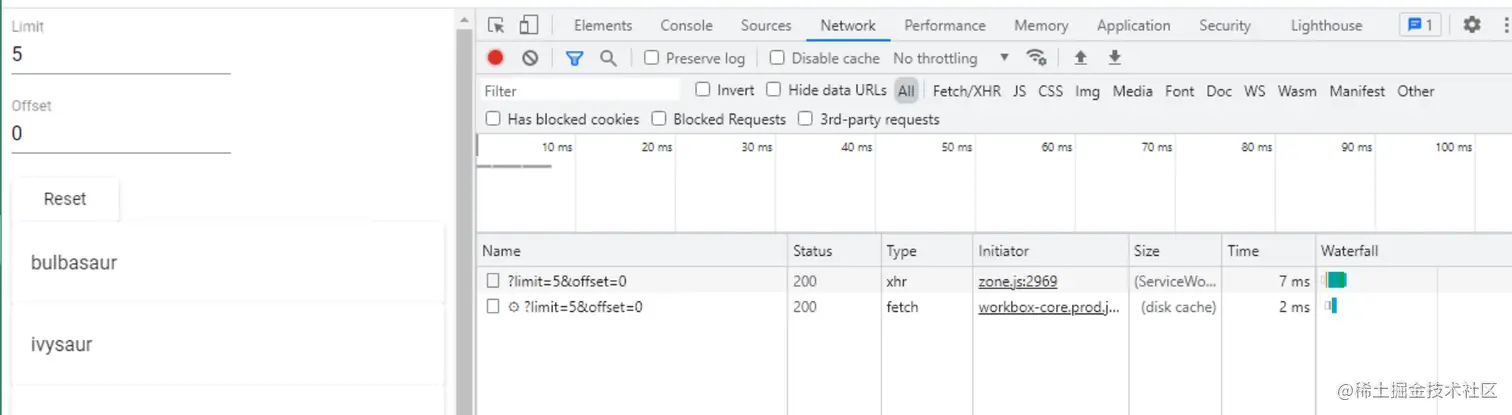Click the inspect element picker icon
The image size is (1512, 415).
[497, 26]
